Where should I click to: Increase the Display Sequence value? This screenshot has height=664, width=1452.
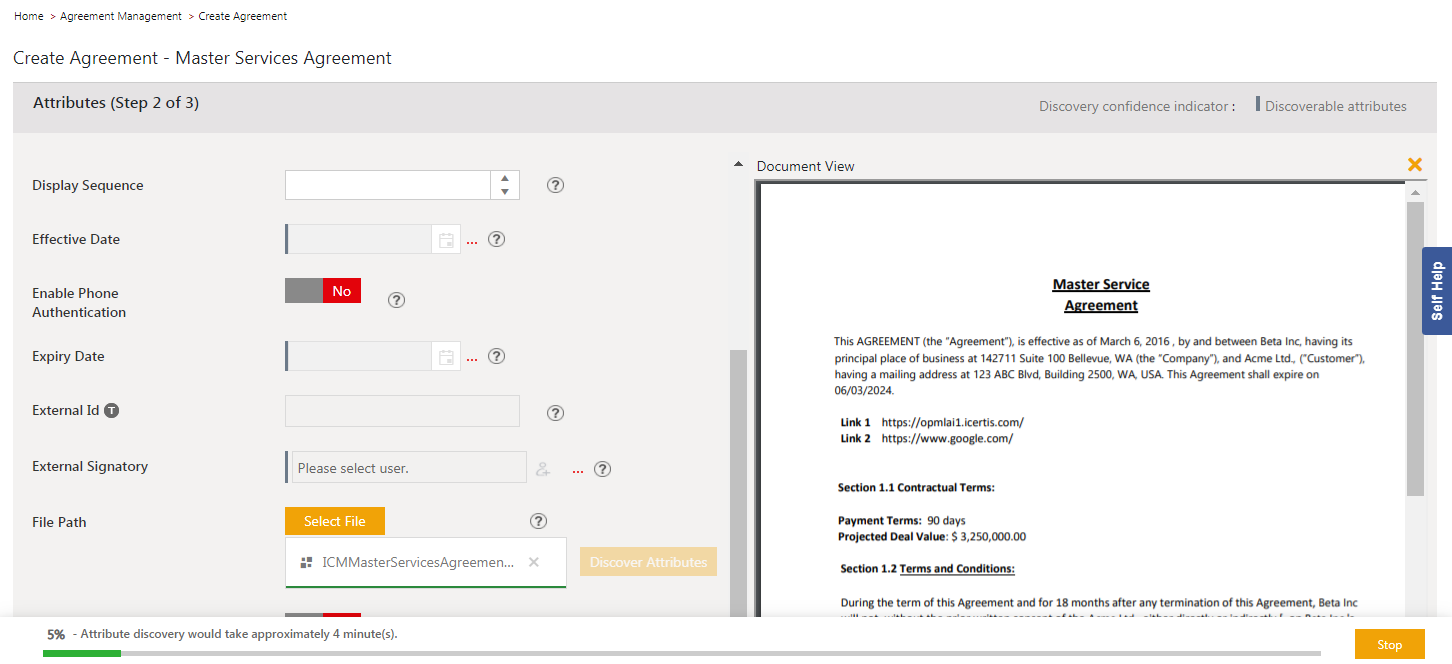click(505, 178)
